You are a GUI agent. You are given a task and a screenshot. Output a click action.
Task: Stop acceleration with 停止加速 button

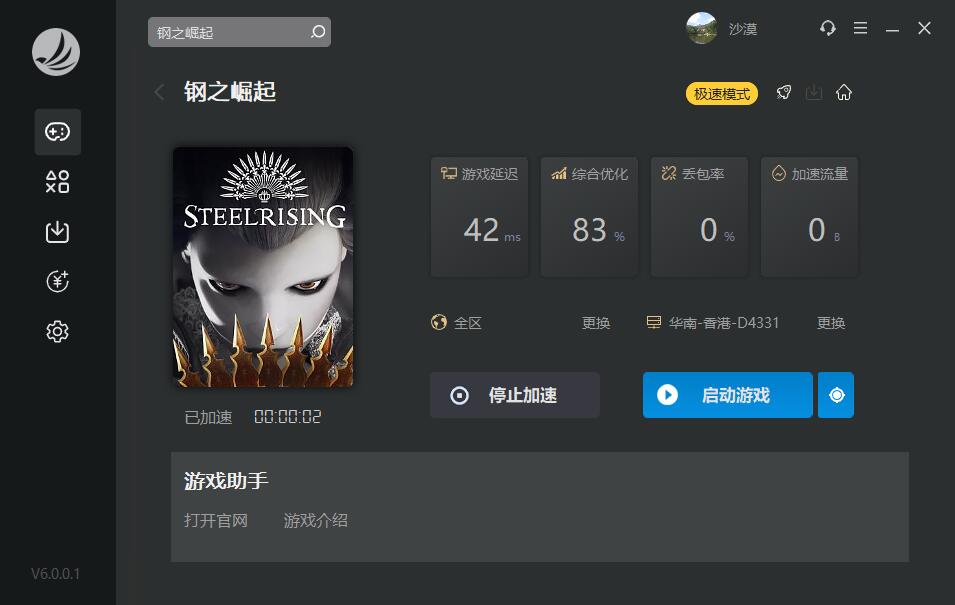tap(515, 395)
